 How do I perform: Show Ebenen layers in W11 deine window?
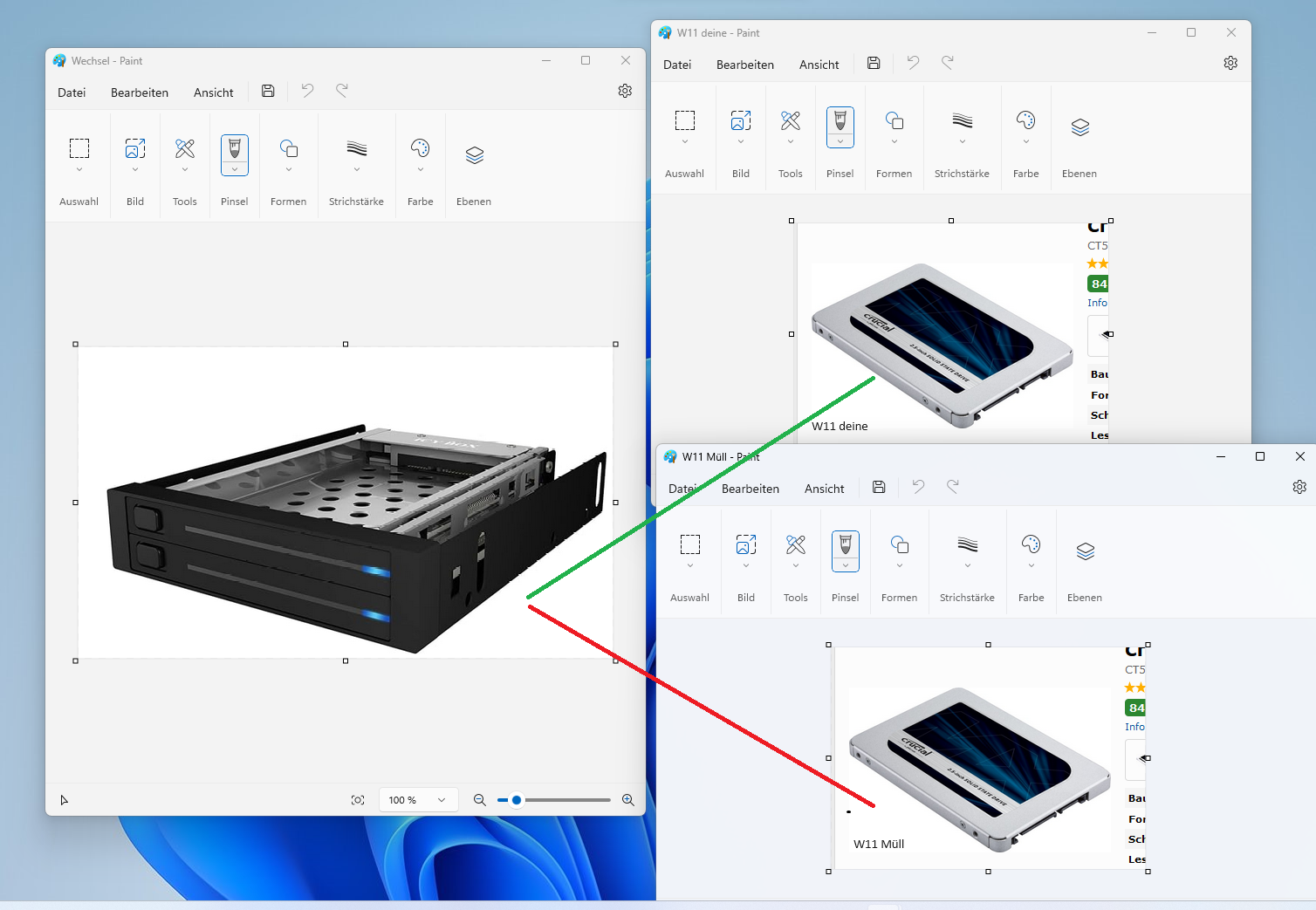pyautogui.click(x=1080, y=127)
